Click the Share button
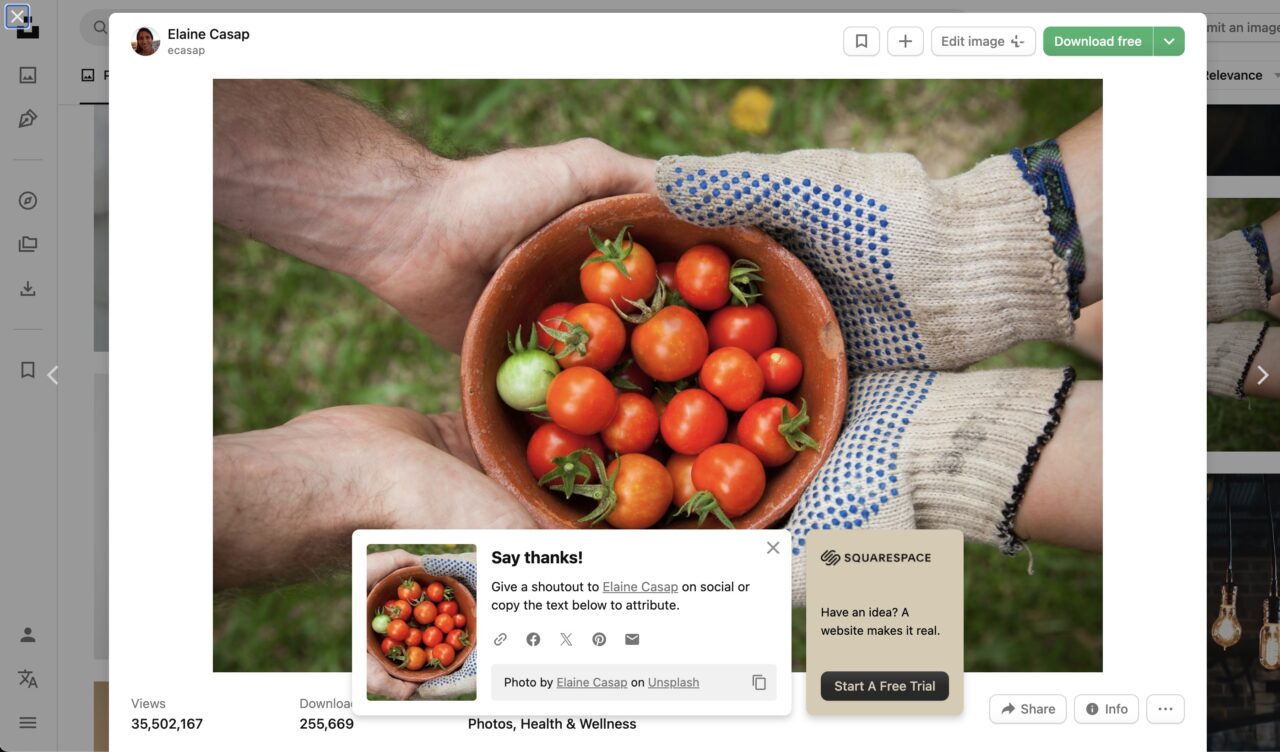This screenshot has width=1280, height=752. (1028, 709)
